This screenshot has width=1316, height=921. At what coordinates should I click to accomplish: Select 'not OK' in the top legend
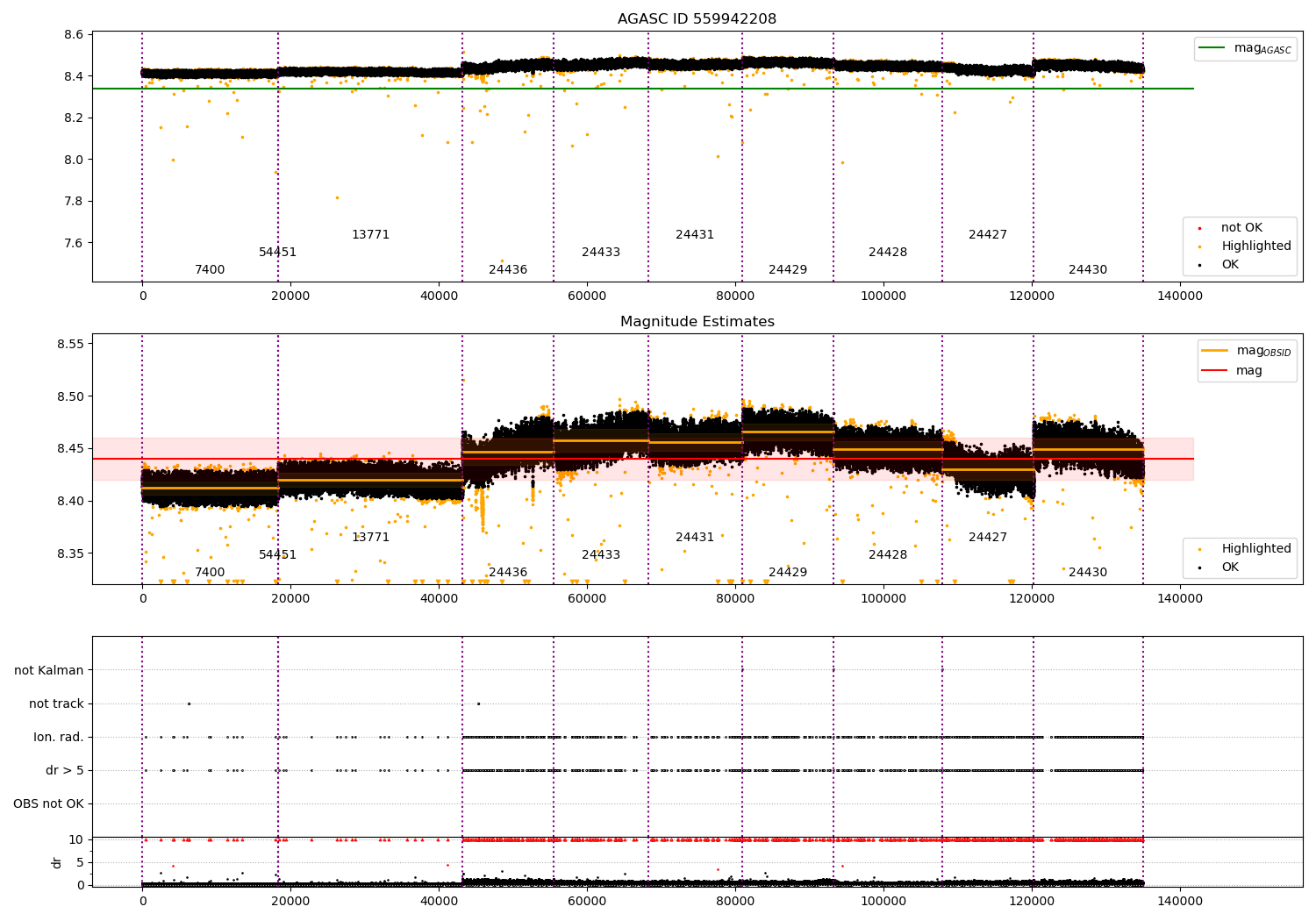click(x=1241, y=228)
